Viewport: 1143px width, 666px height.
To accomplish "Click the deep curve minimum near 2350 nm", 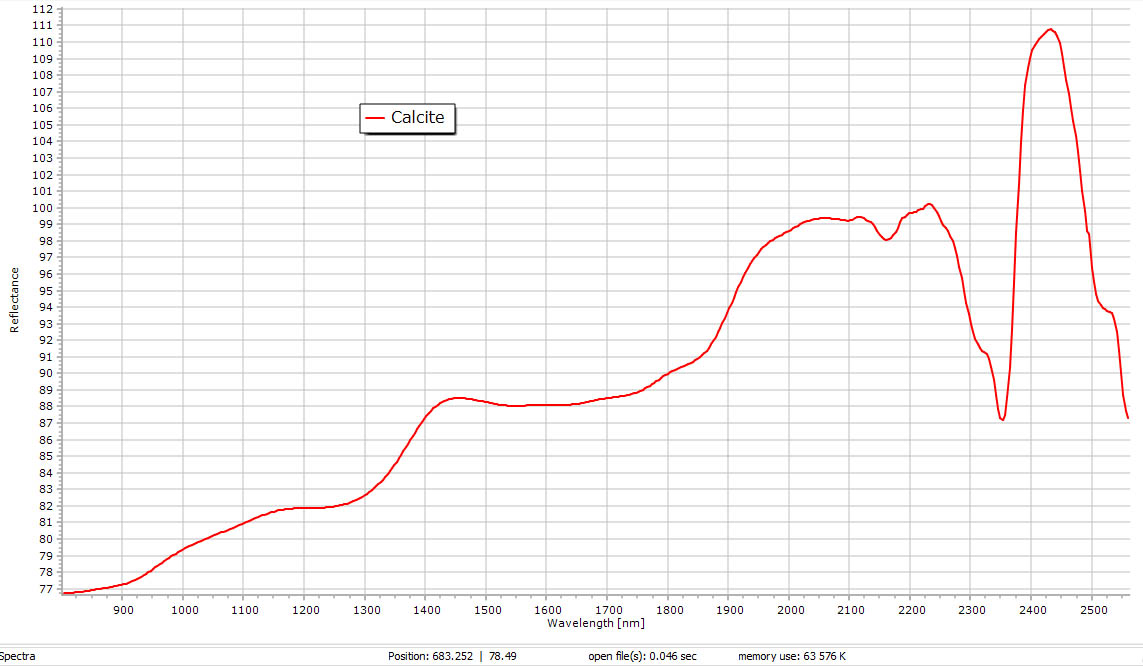I will click(1002, 420).
